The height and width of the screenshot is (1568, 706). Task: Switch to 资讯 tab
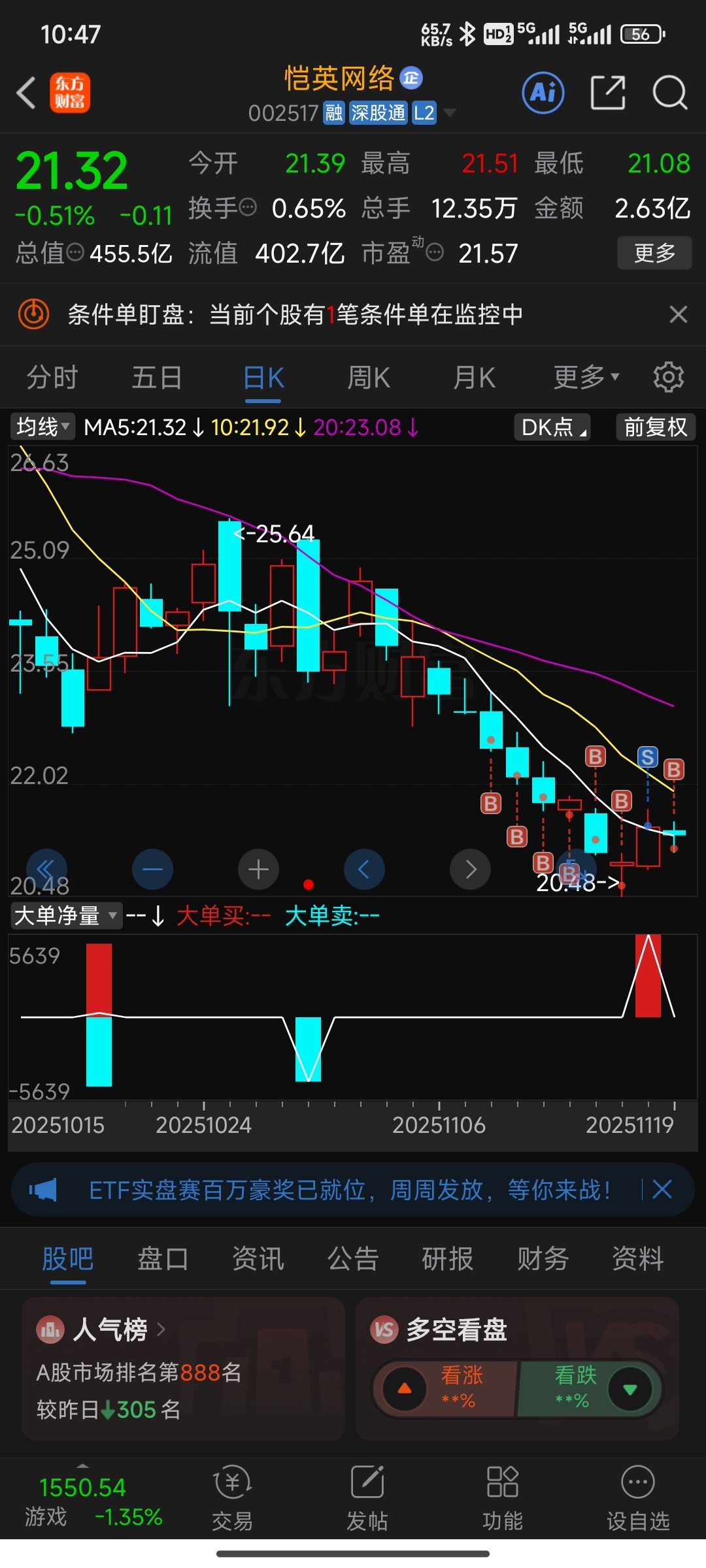click(258, 1258)
